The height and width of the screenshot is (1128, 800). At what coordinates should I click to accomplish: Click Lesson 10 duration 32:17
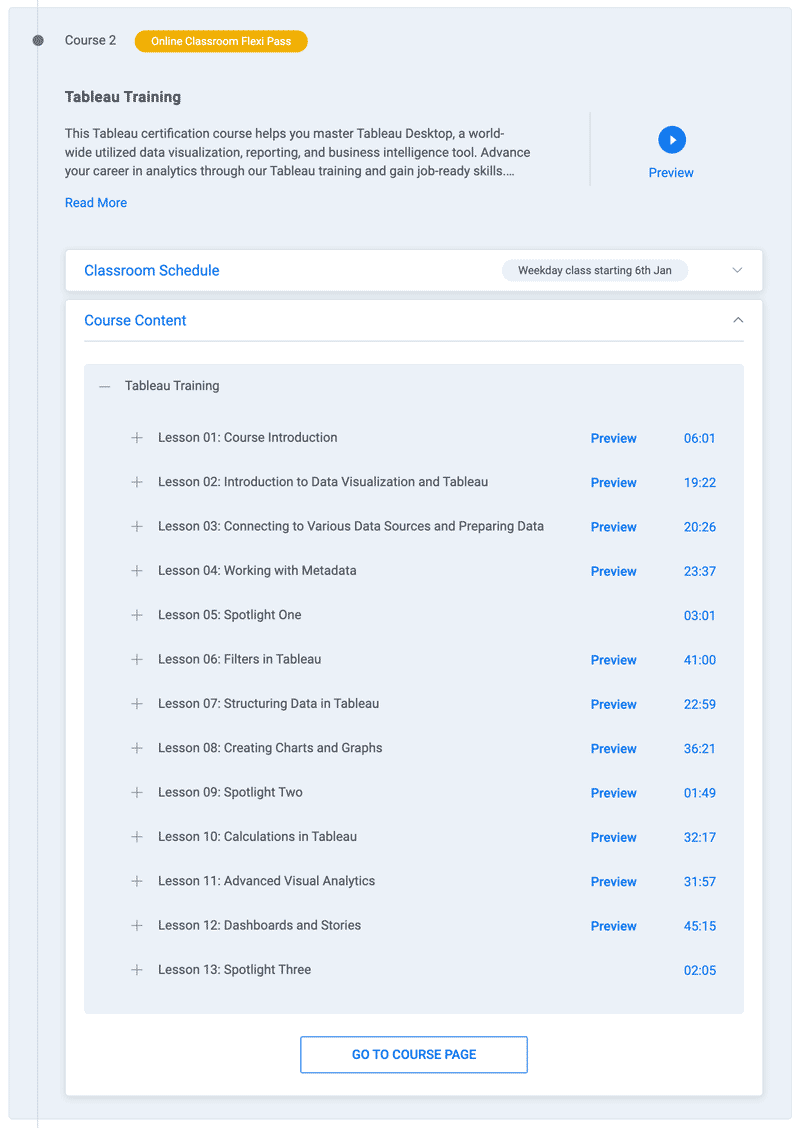pos(699,837)
